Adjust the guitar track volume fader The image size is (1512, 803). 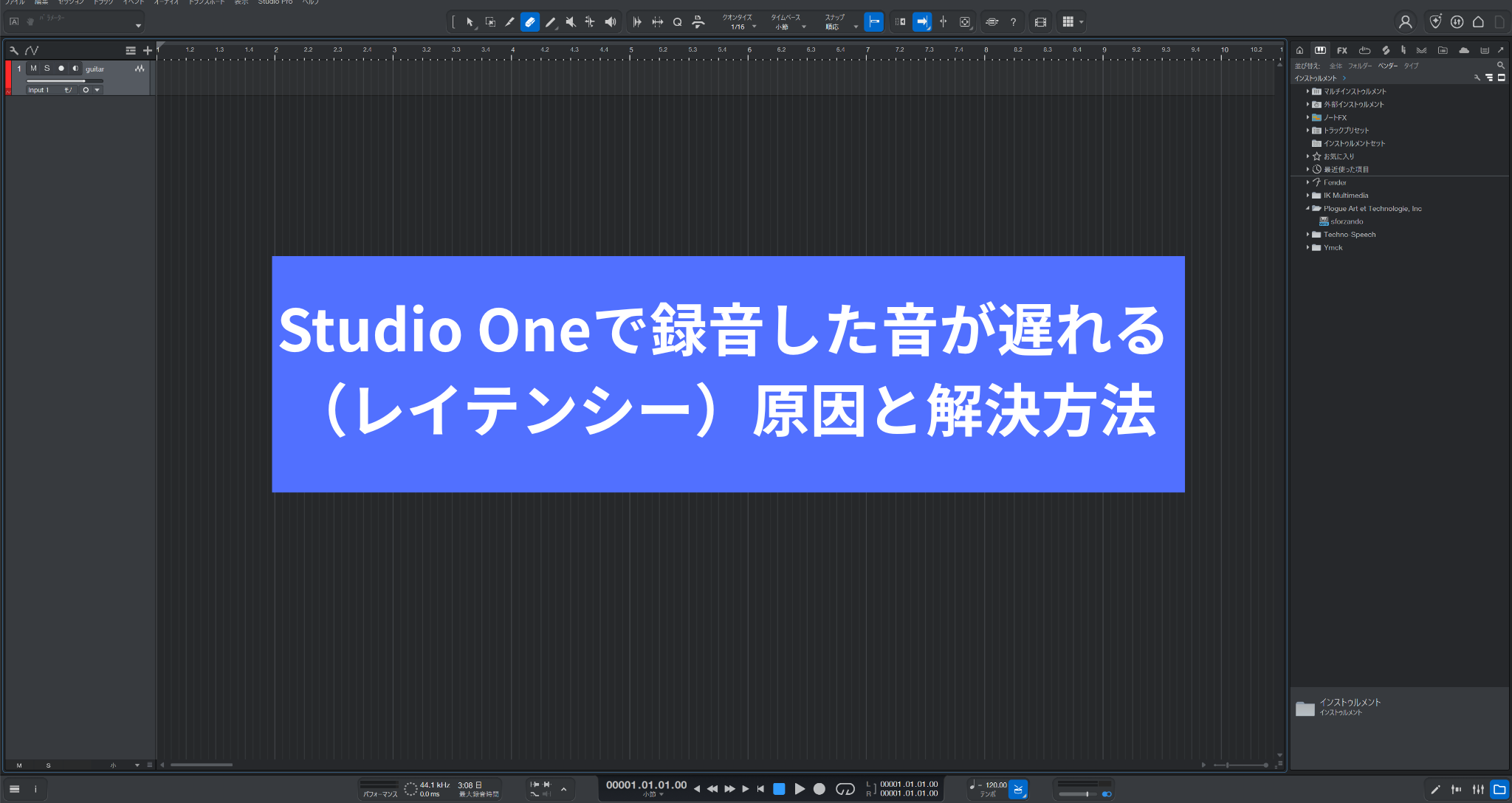[x=65, y=80]
